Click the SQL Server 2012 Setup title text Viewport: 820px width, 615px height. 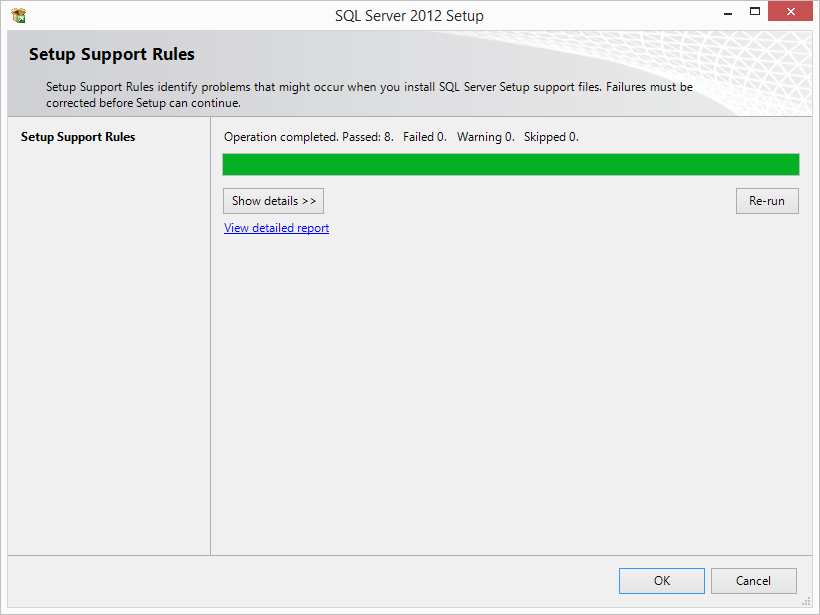click(409, 16)
